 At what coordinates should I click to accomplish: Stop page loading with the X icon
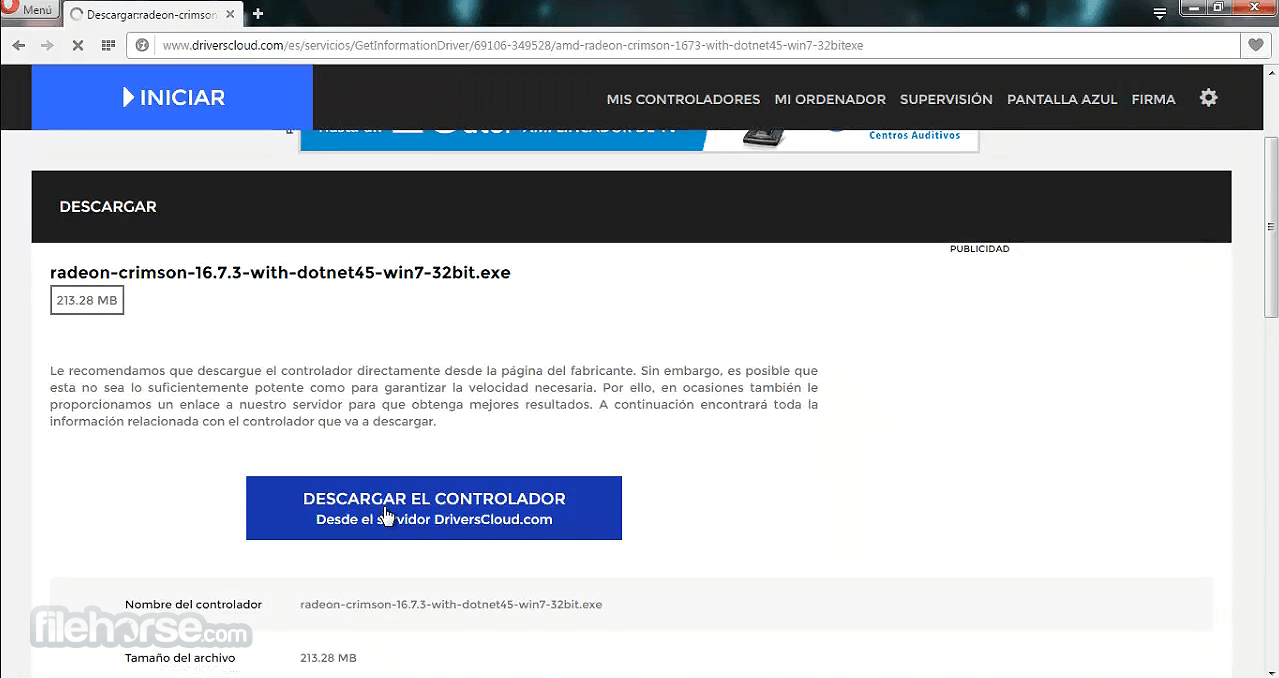[78, 45]
